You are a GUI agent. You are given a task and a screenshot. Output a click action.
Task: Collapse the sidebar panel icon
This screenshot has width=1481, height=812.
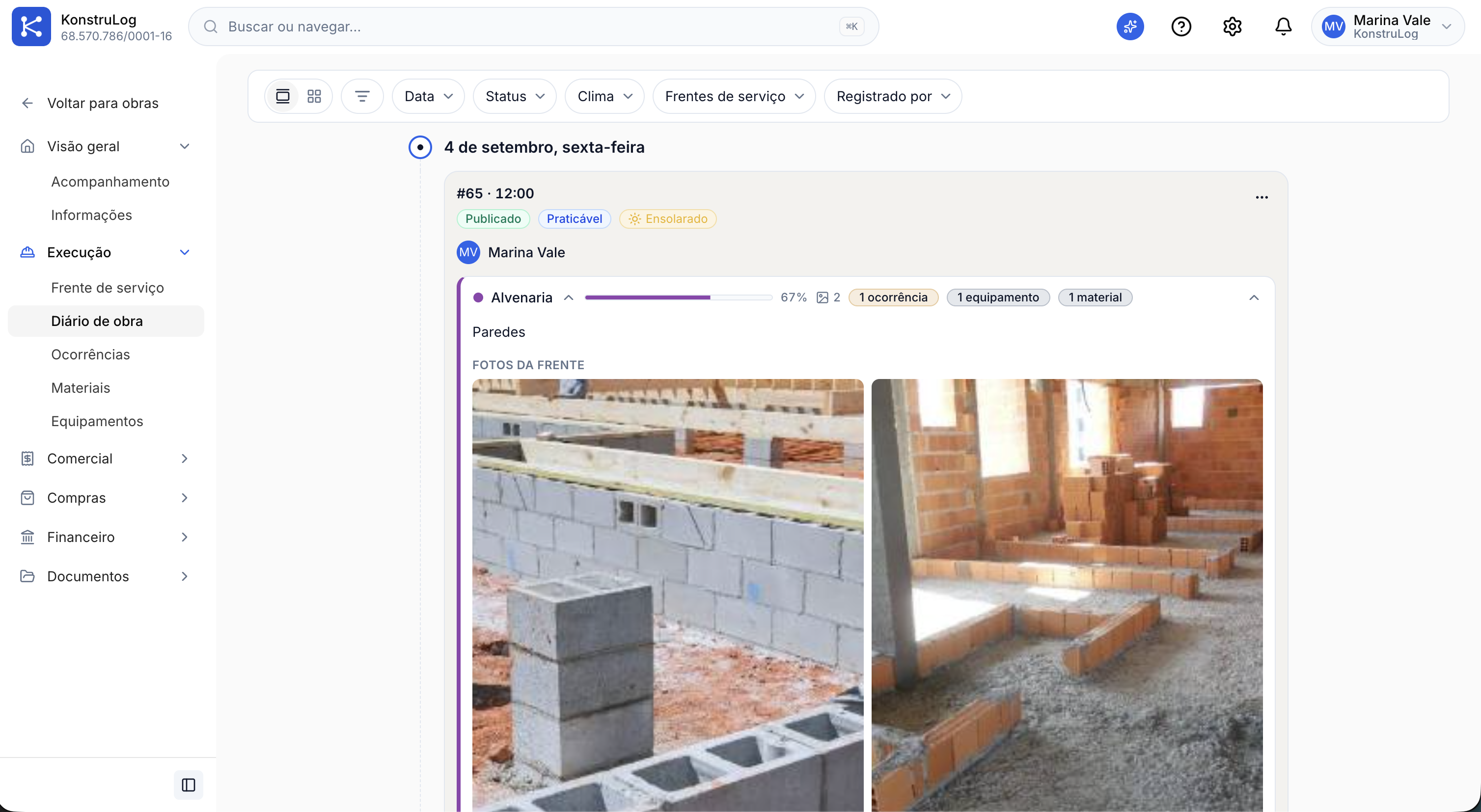188,785
